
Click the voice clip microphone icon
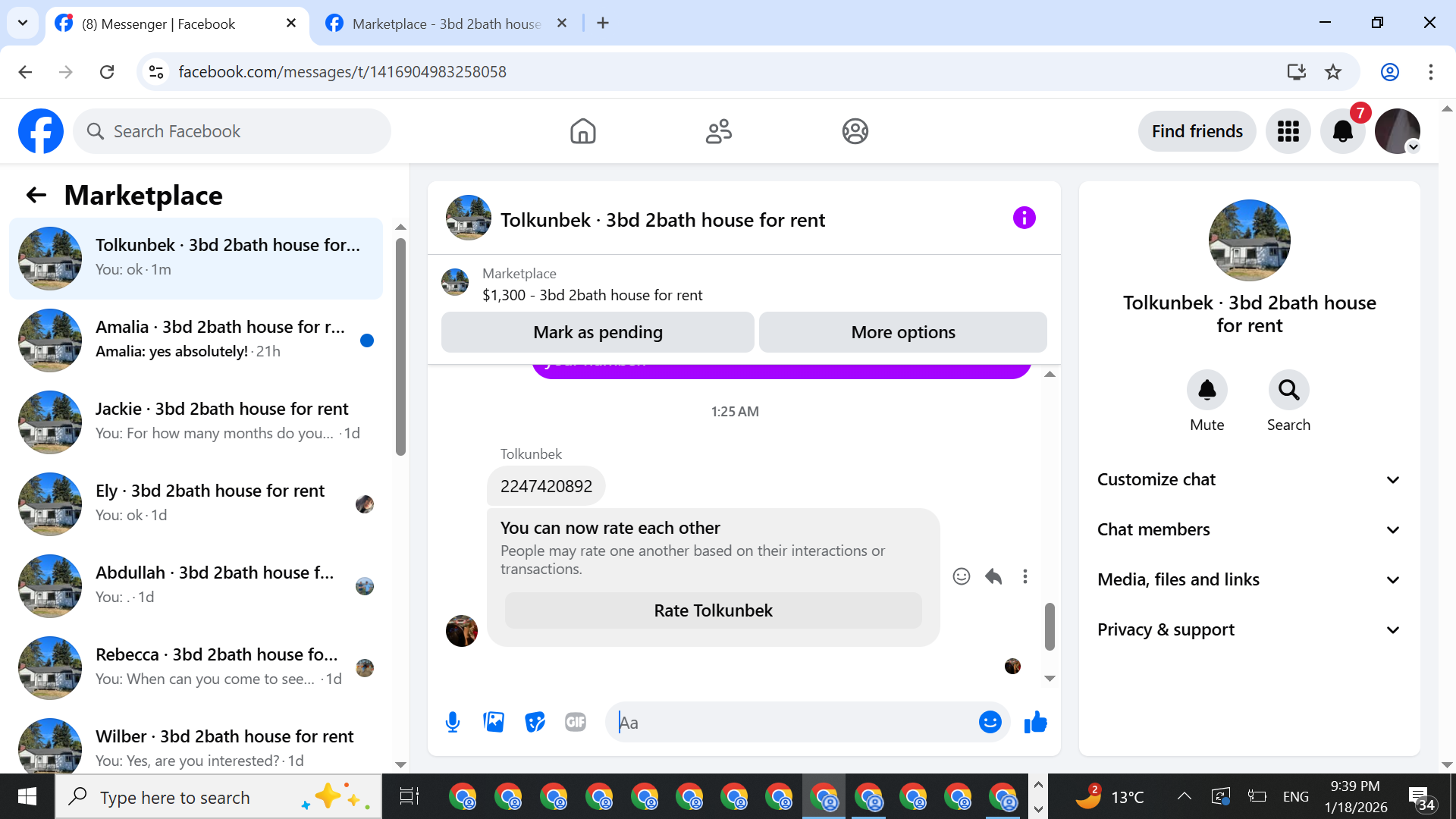[x=453, y=722]
